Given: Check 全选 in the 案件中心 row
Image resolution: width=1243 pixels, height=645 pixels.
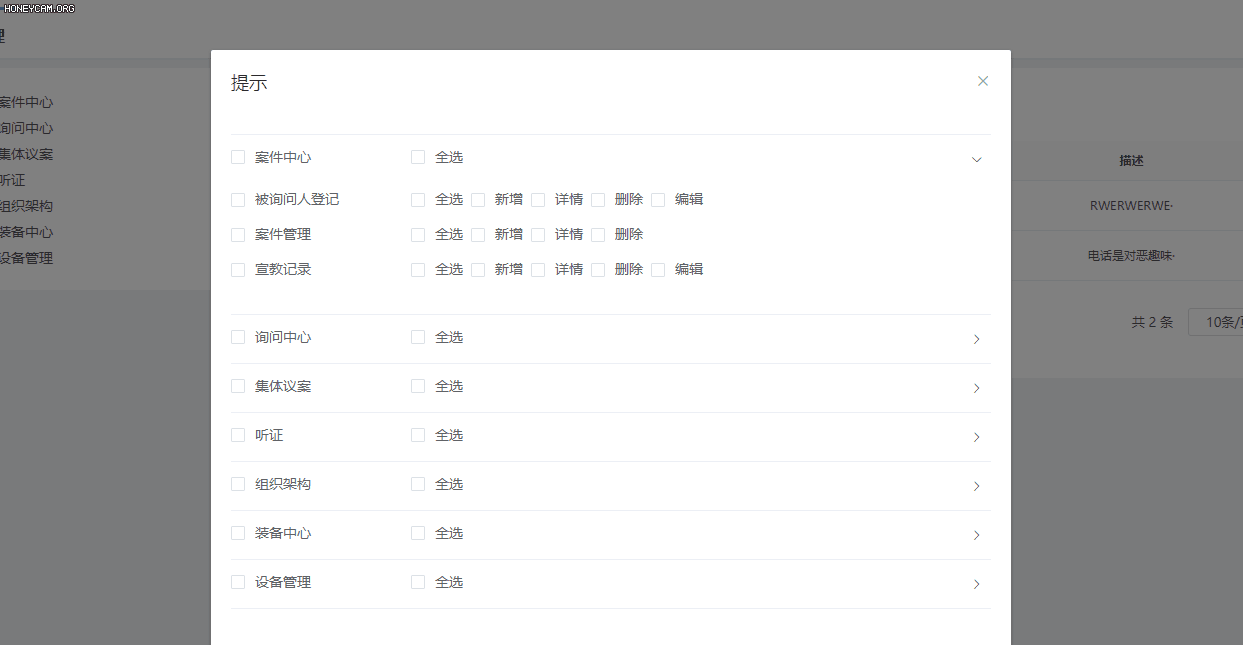Looking at the screenshot, I should tap(418, 157).
